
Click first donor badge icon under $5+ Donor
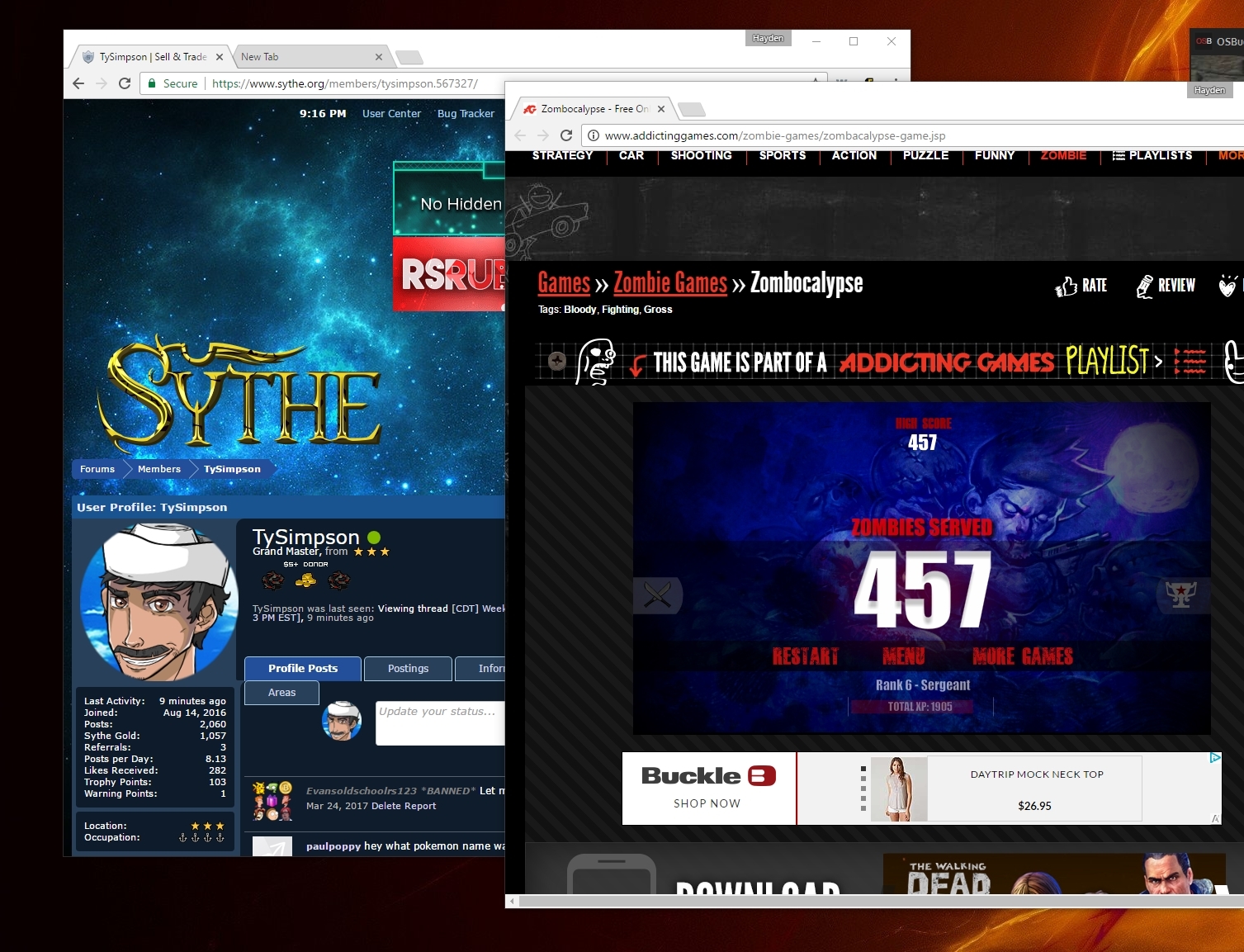click(272, 581)
